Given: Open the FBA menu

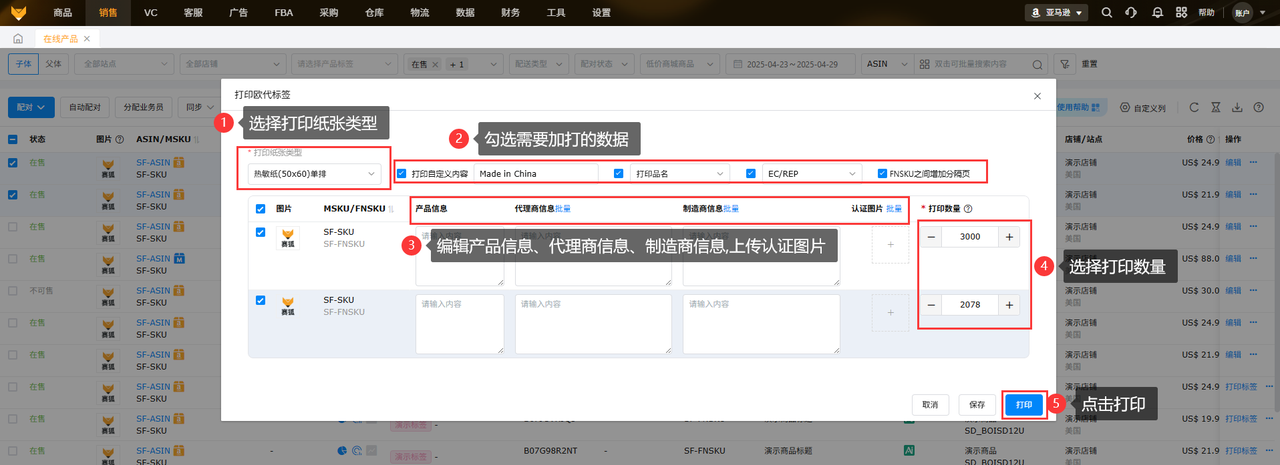Looking at the screenshot, I should [283, 13].
